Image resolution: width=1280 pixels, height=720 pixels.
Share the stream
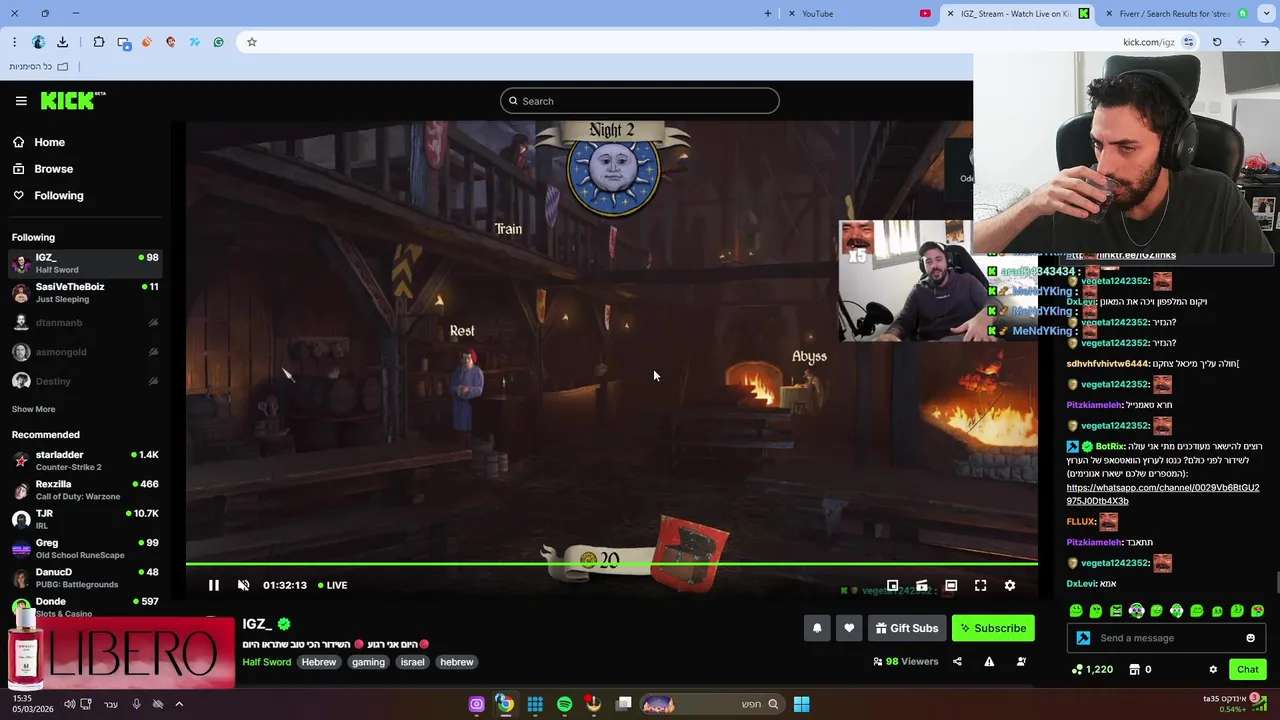tap(957, 661)
